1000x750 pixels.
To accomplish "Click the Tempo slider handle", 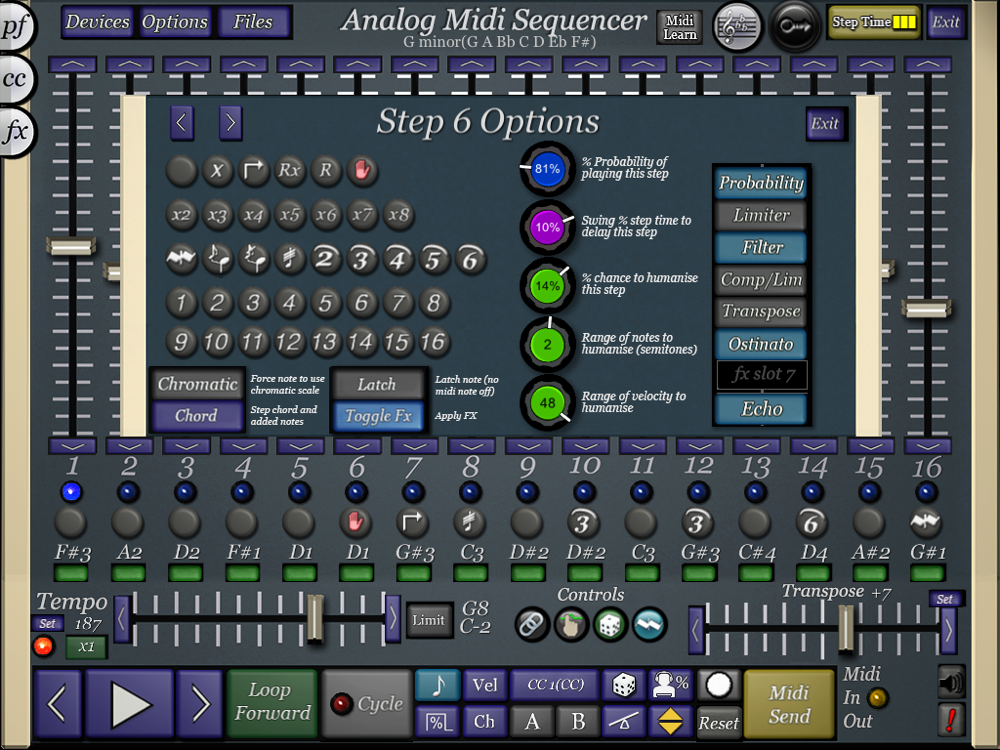I will click(x=316, y=618).
